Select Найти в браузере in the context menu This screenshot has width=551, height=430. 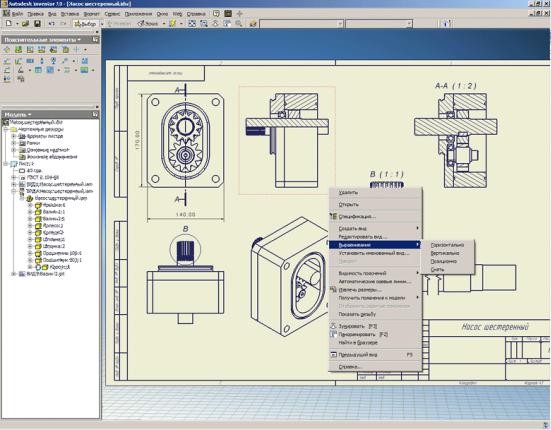375,343
